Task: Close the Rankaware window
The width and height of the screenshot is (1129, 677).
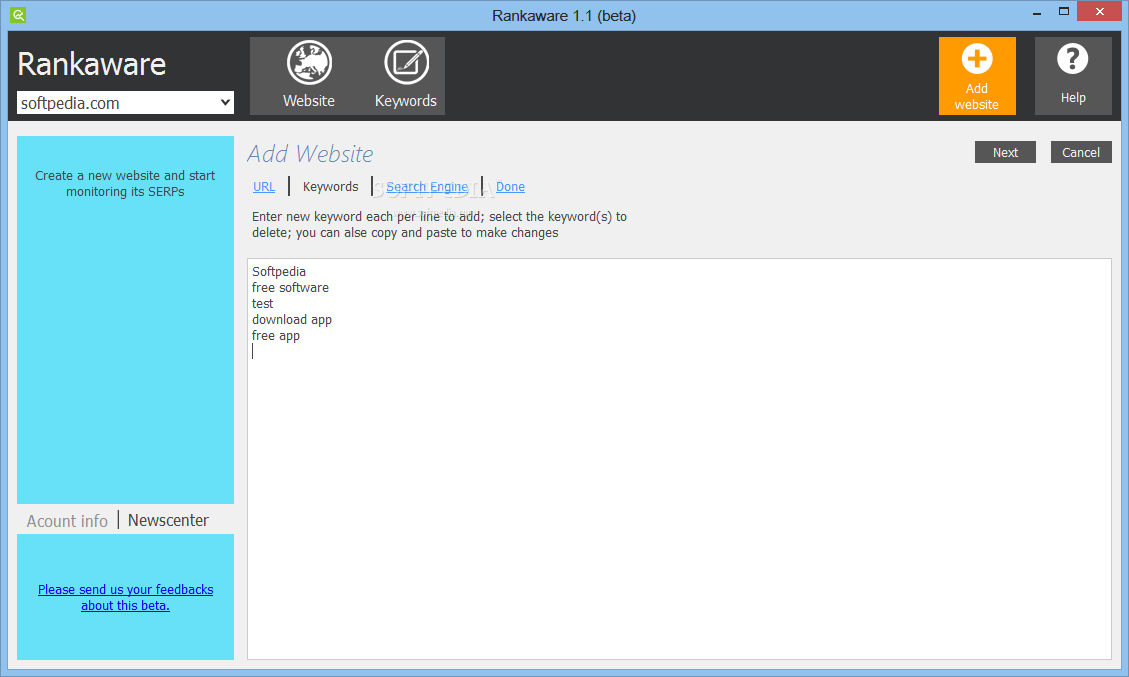Action: coord(1099,11)
